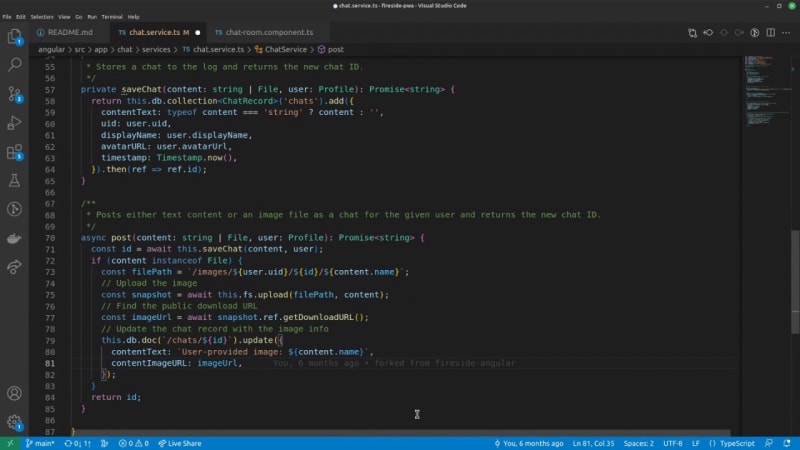Image resolution: width=800 pixels, height=450 pixels.
Task: Open the Extensions view
Action: pos(14,152)
